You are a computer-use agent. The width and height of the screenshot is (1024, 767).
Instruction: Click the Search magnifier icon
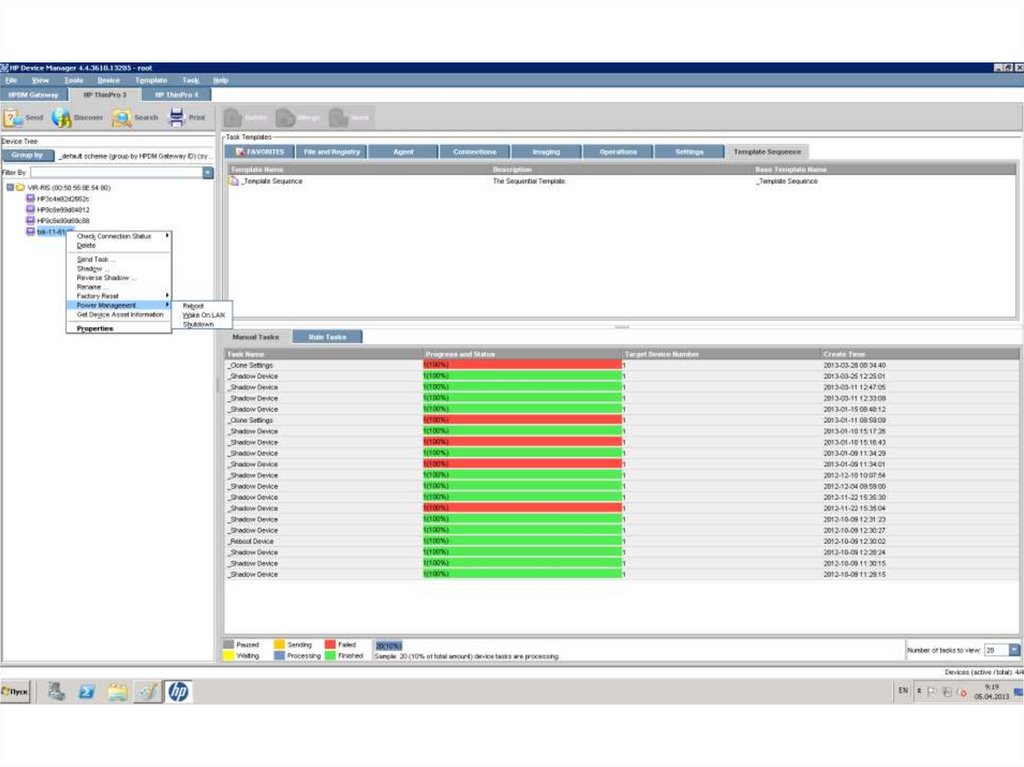coord(121,118)
